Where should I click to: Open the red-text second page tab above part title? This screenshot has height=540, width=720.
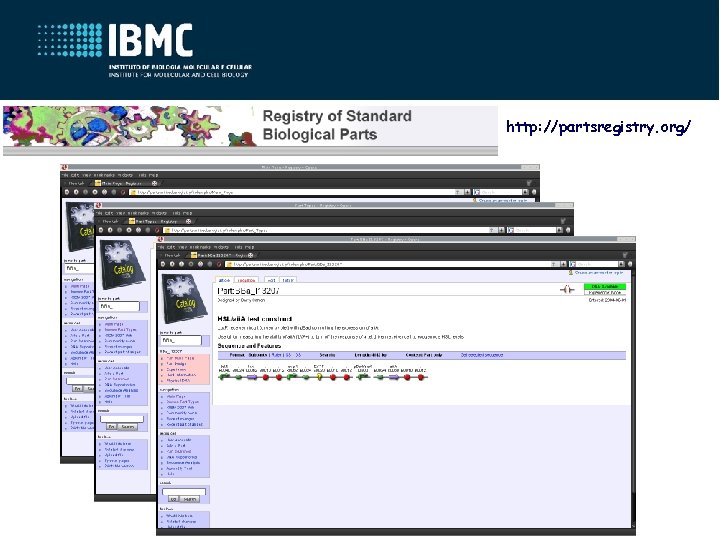point(247,280)
